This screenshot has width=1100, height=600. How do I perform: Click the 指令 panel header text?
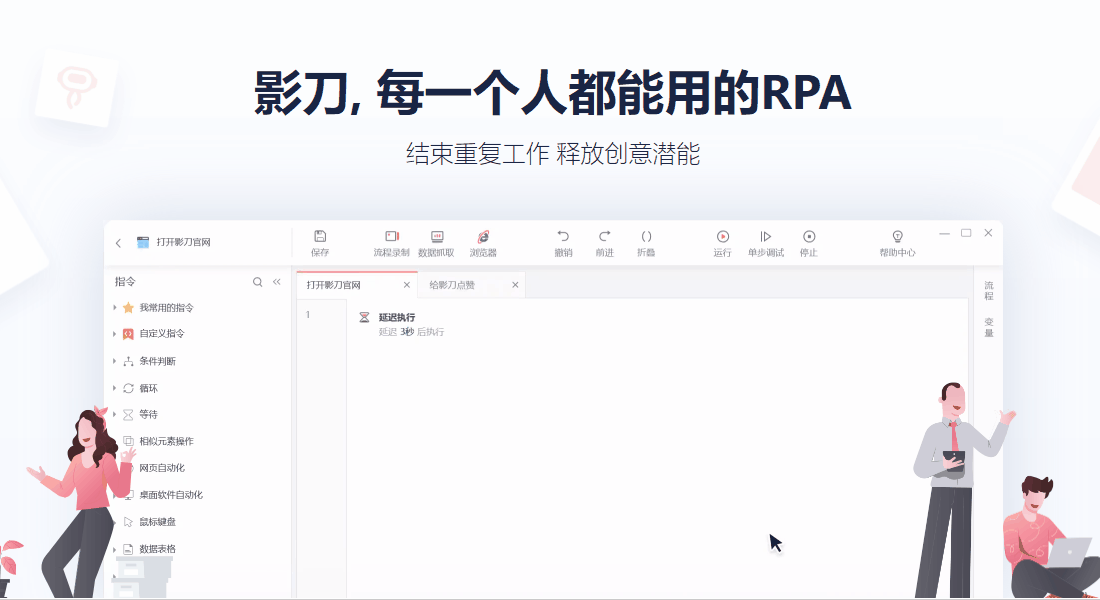coord(125,281)
